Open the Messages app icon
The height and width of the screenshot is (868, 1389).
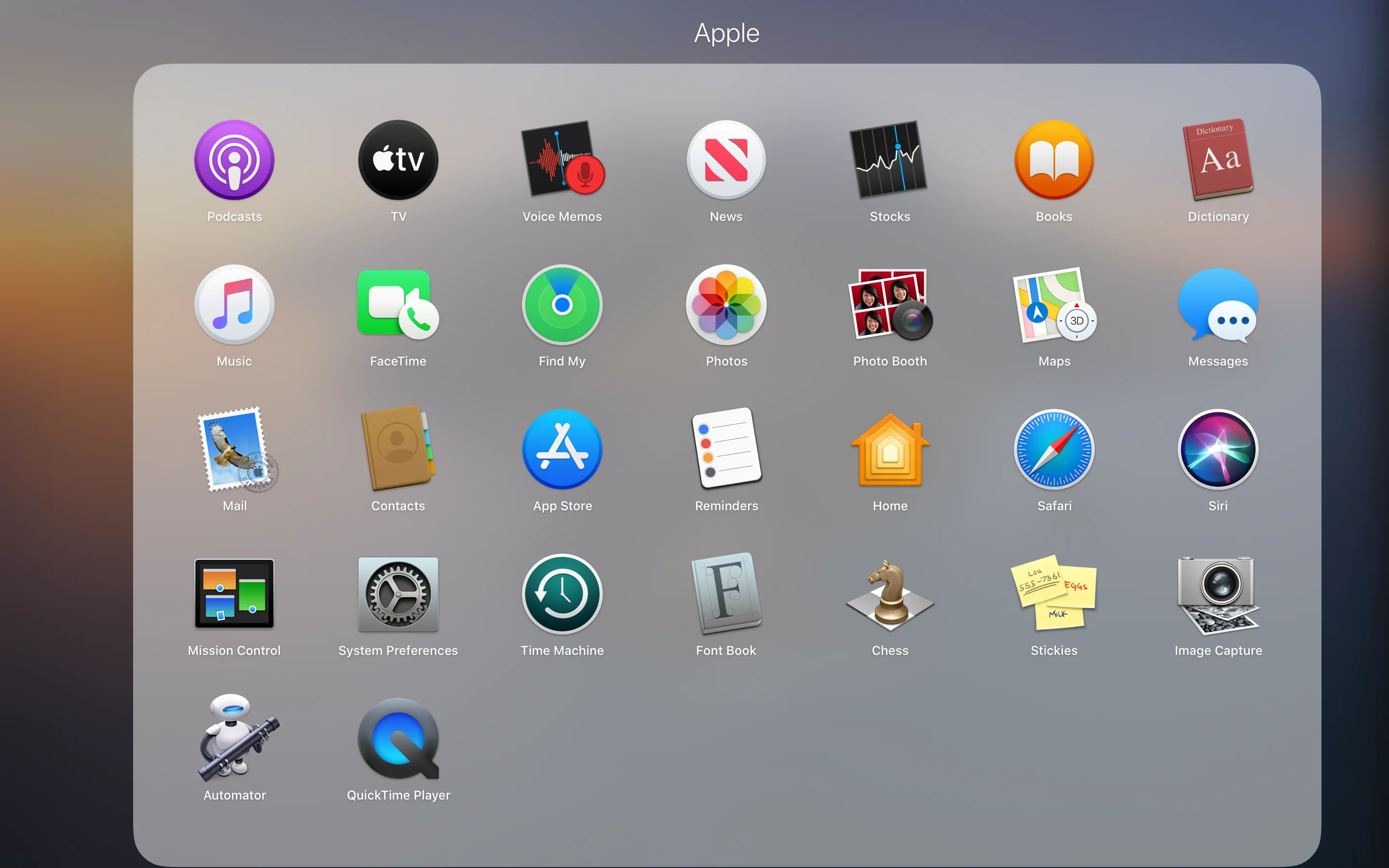click(1218, 305)
